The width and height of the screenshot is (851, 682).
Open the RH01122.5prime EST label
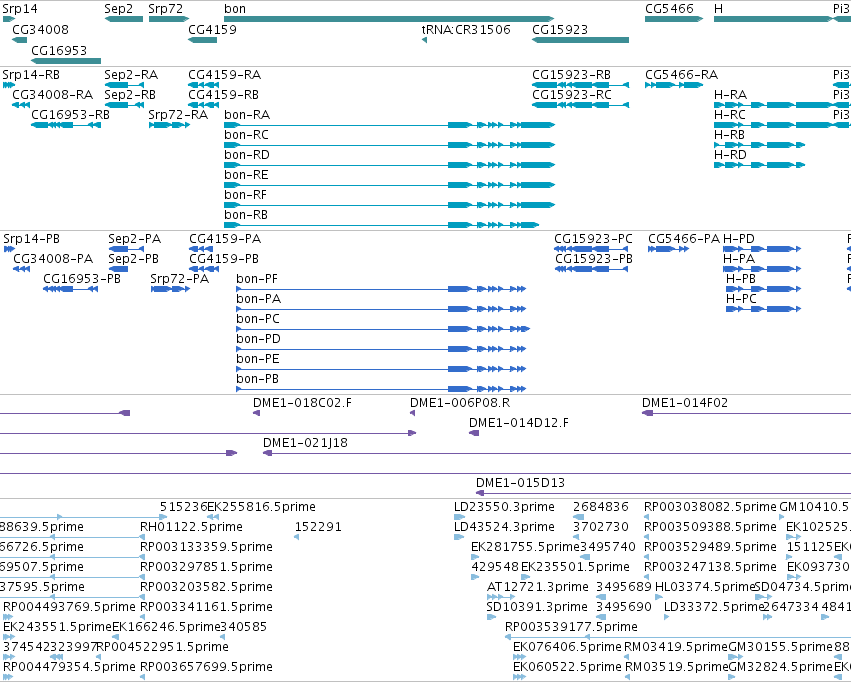coord(192,527)
